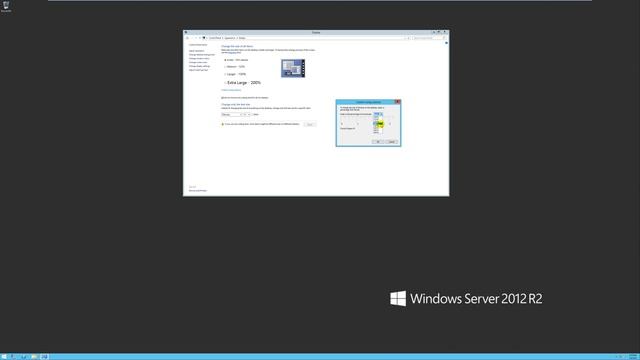Select Extra Large - 200% option
The height and width of the screenshot is (360, 640).
point(242,83)
